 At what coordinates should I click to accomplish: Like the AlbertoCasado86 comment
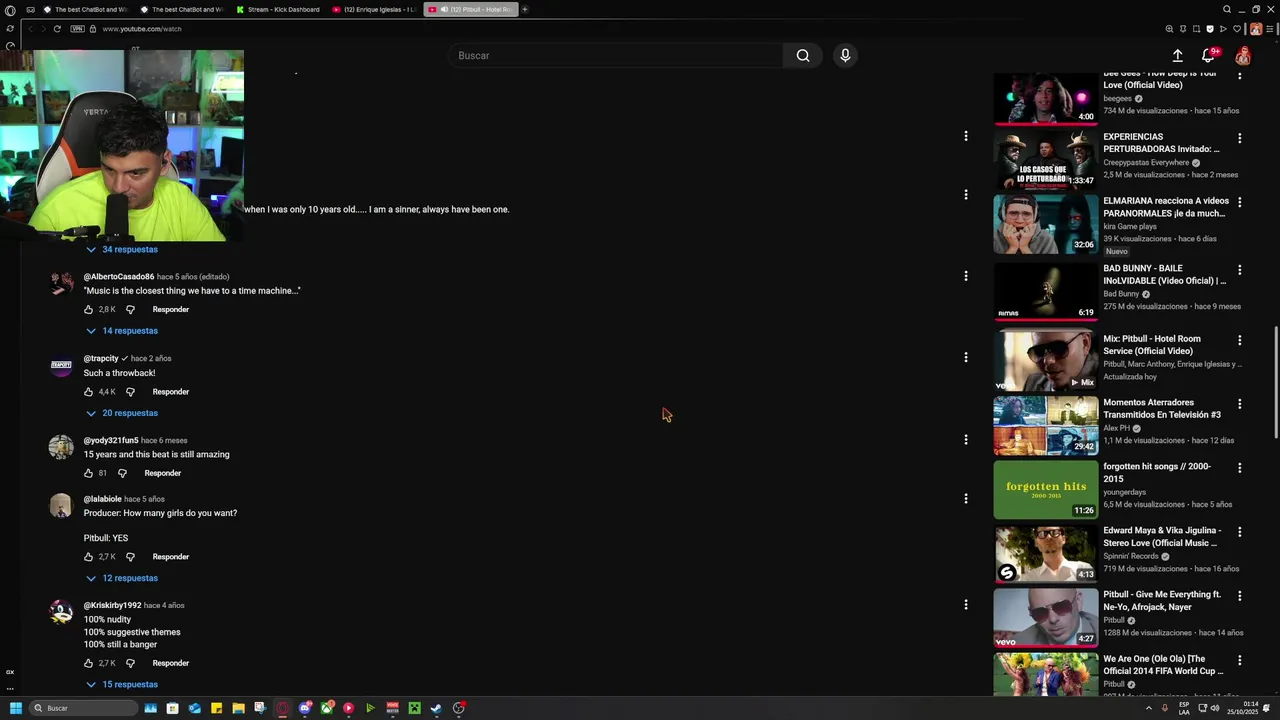89,310
